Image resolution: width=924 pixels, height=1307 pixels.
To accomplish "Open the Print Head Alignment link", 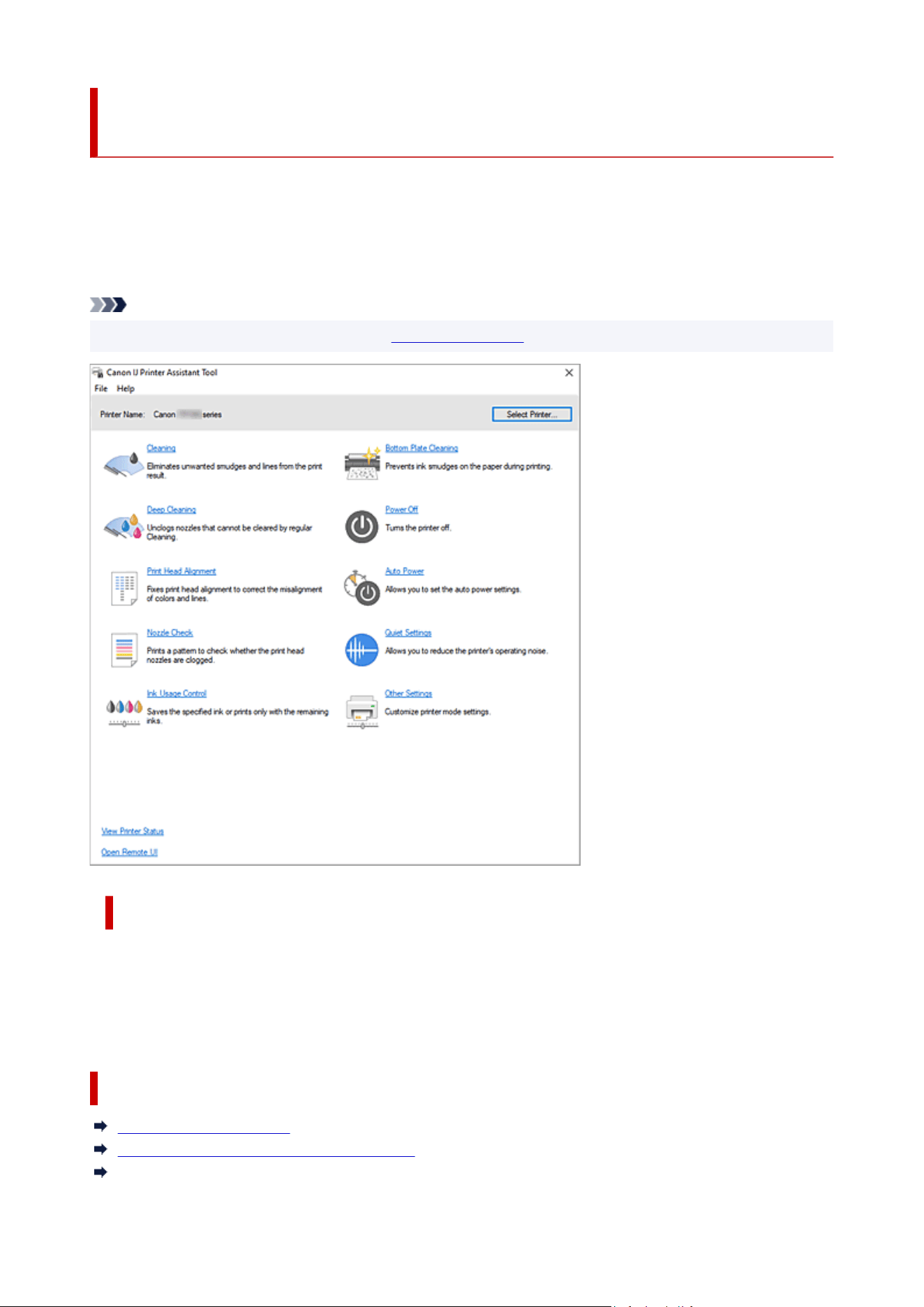I will (181, 571).
